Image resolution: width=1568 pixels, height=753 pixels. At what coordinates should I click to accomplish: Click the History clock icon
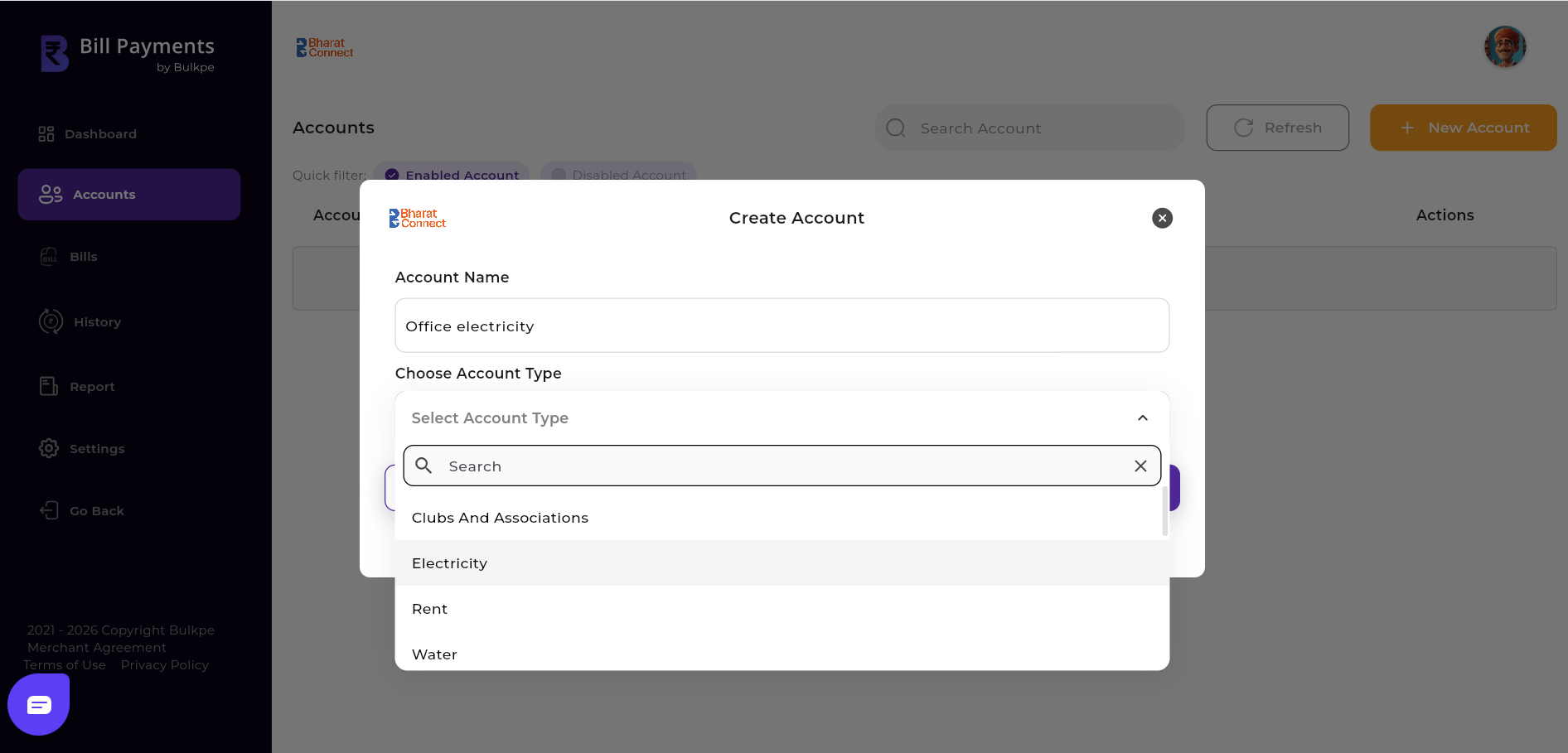[x=51, y=321]
